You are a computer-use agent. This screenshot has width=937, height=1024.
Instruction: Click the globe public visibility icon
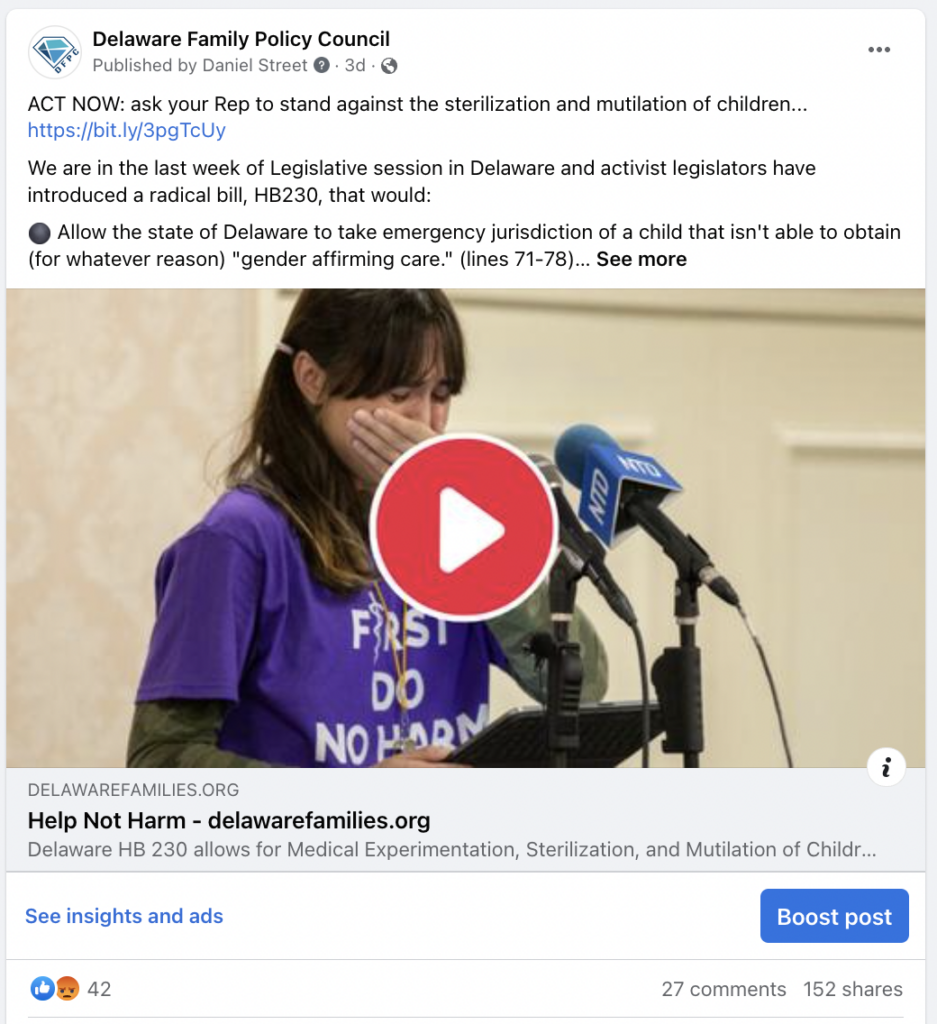click(389, 66)
